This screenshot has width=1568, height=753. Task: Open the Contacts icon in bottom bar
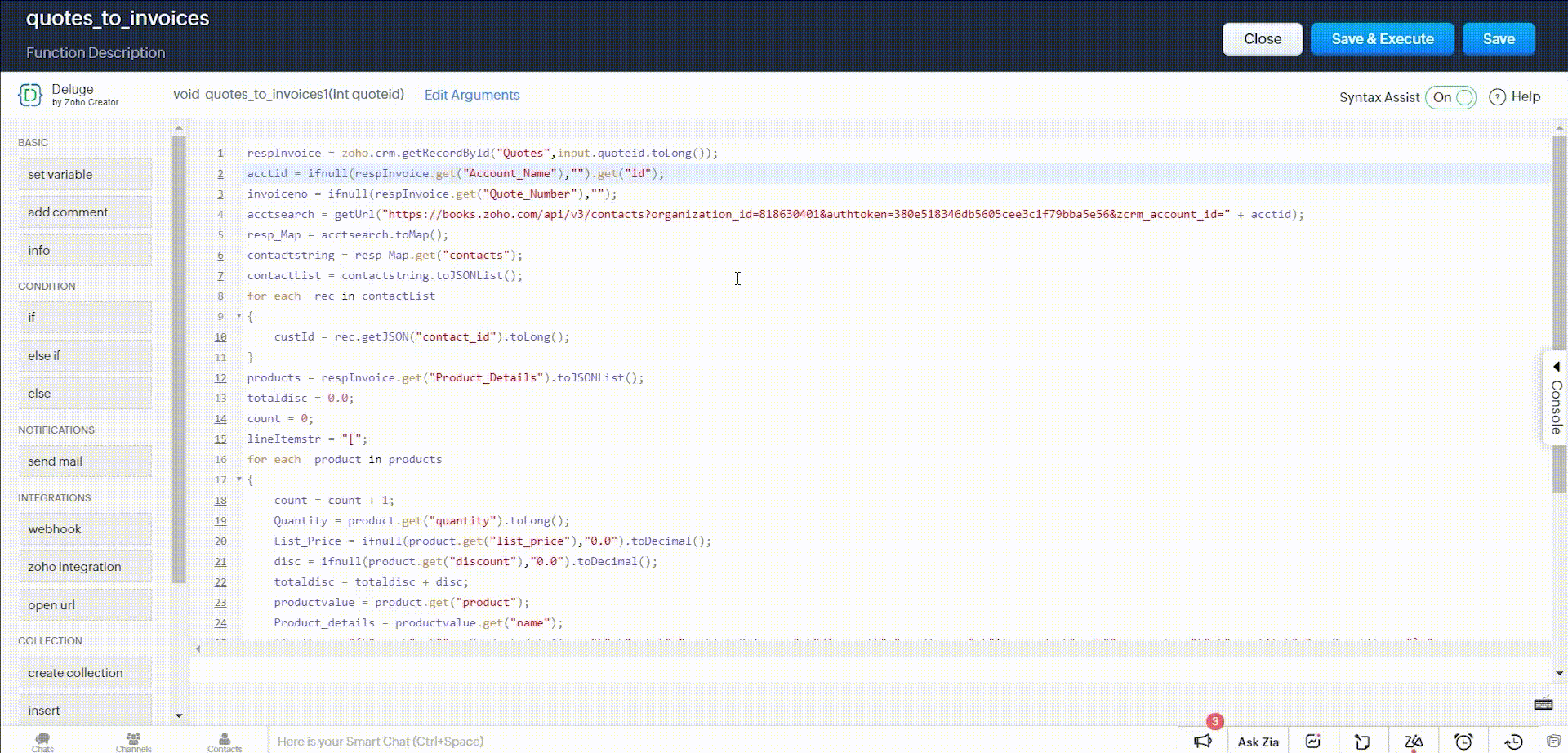225,741
